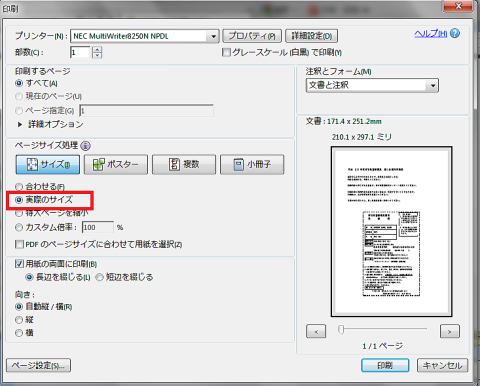Decrease copies with the down stepper arrow
480x386 pixels.
tap(97, 55)
